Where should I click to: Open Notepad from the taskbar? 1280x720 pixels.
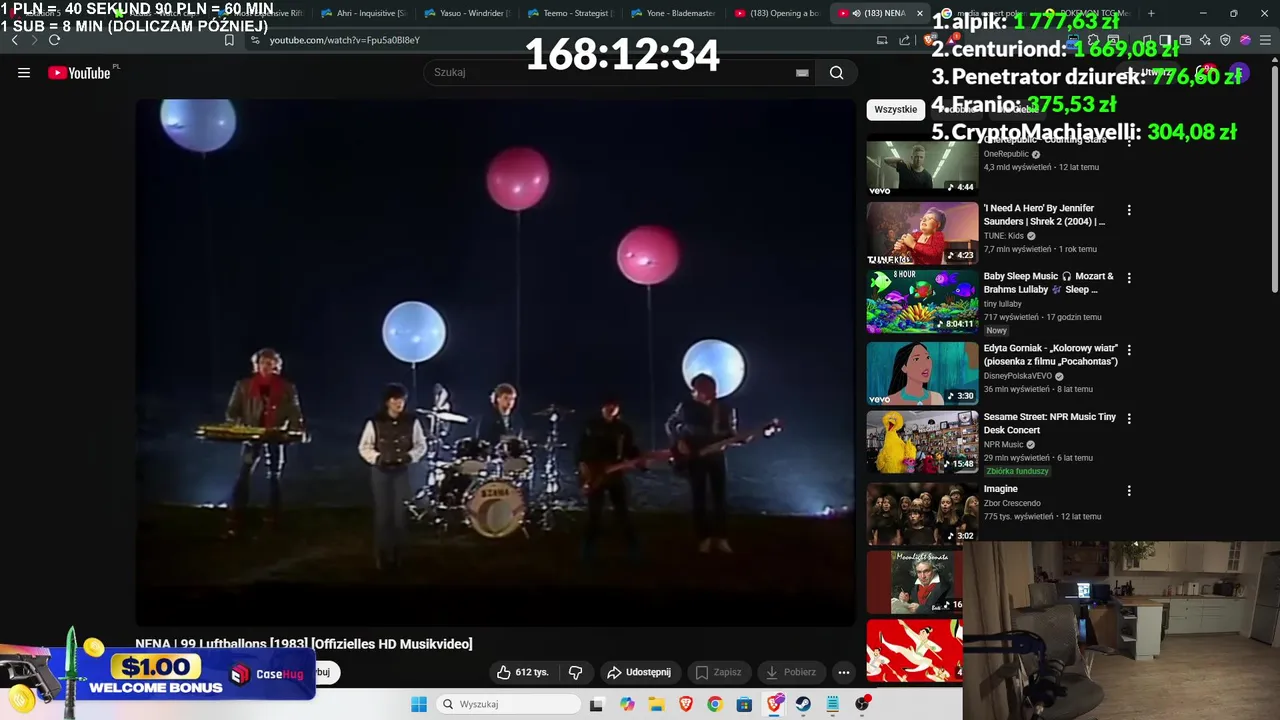tap(832, 704)
